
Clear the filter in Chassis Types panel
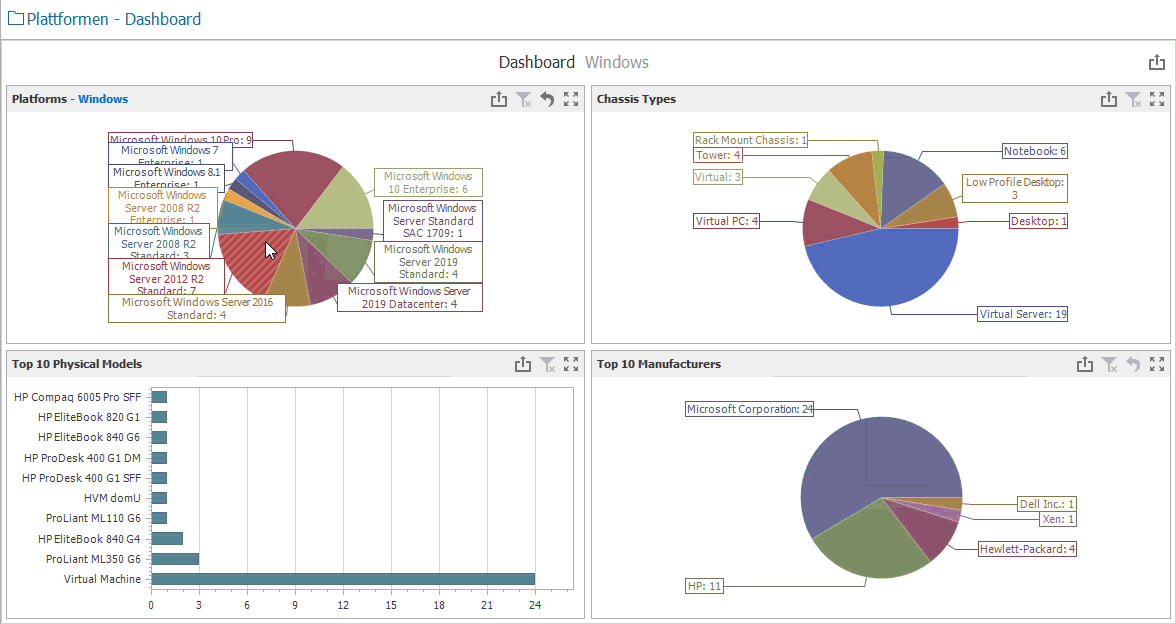point(1133,99)
